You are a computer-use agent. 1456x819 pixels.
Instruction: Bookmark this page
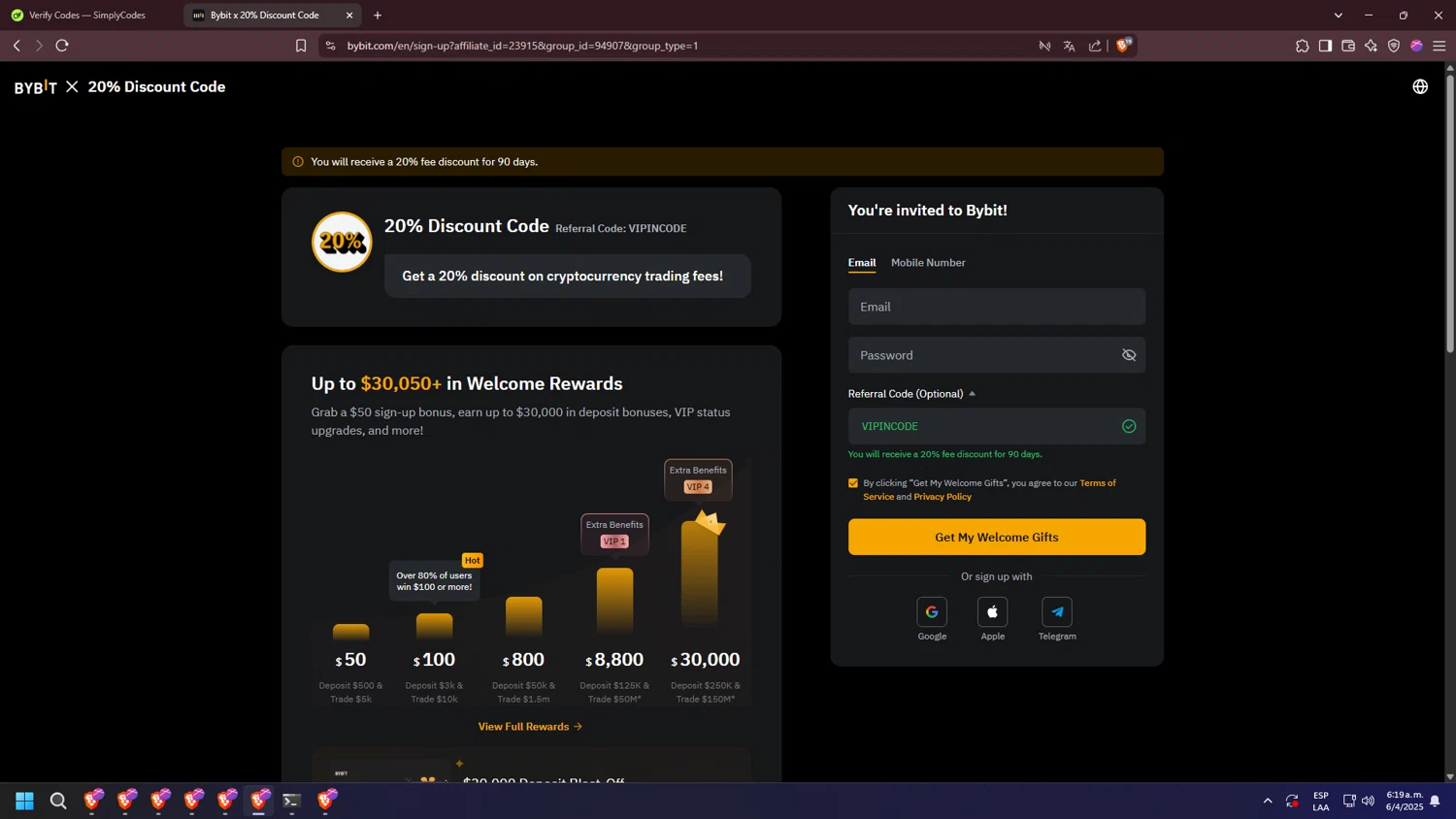tap(301, 46)
